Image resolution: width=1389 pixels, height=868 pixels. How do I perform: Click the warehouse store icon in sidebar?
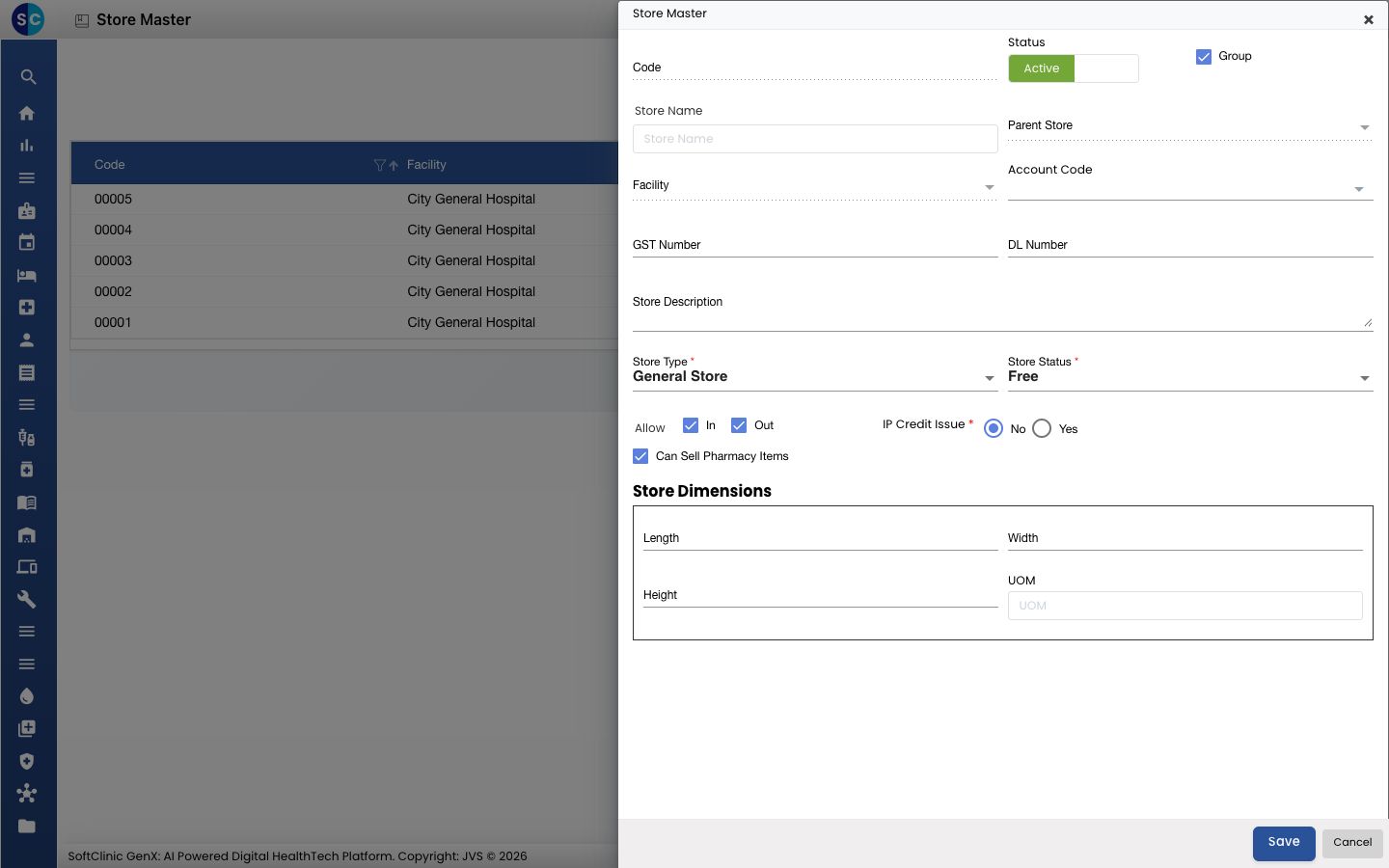click(x=27, y=535)
